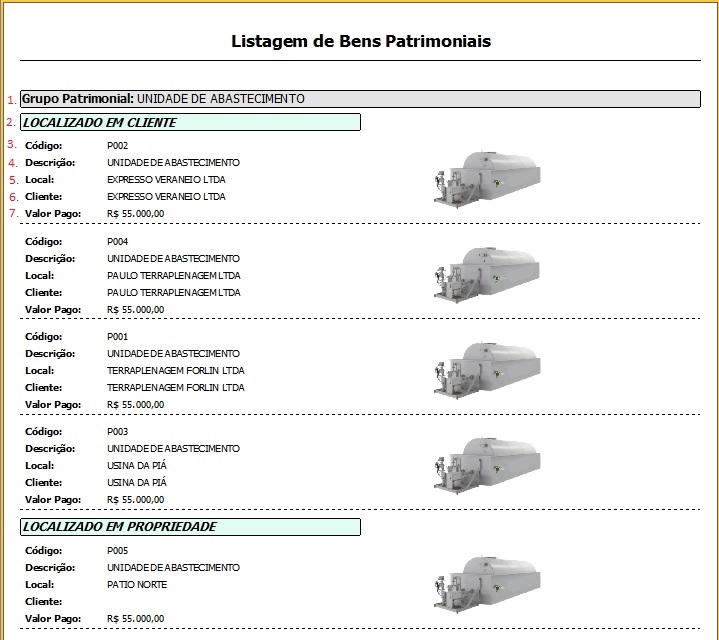Image resolution: width=719 pixels, height=640 pixels.
Task: Click the equipment image for item P004
Action: [x=487, y=273]
